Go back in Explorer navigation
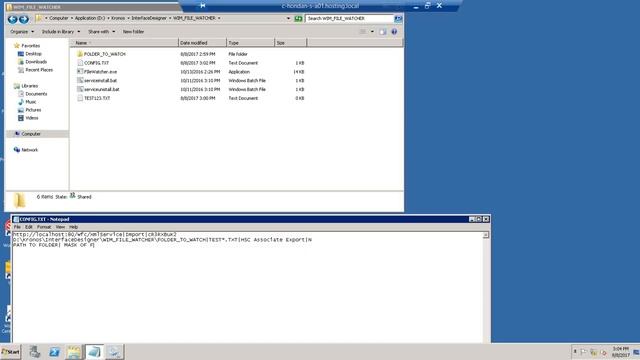This screenshot has width=640, height=360. point(12,19)
